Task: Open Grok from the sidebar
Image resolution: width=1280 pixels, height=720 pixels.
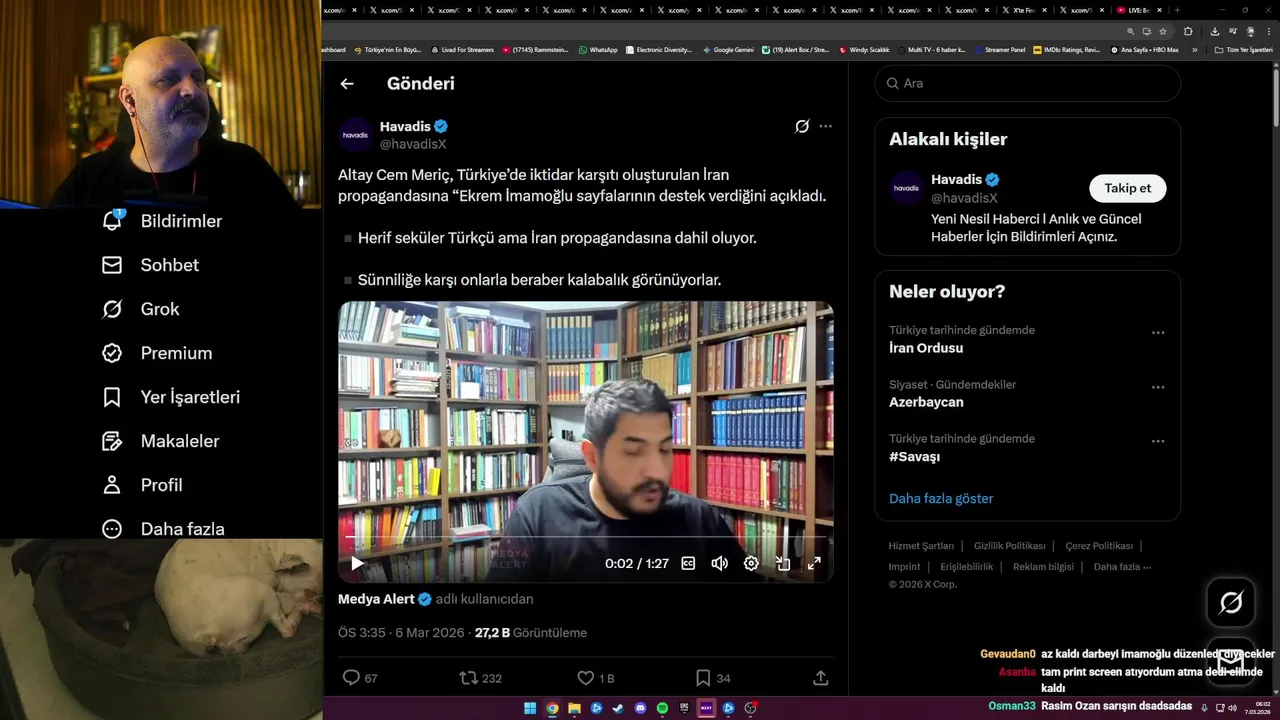Action: tap(141, 309)
